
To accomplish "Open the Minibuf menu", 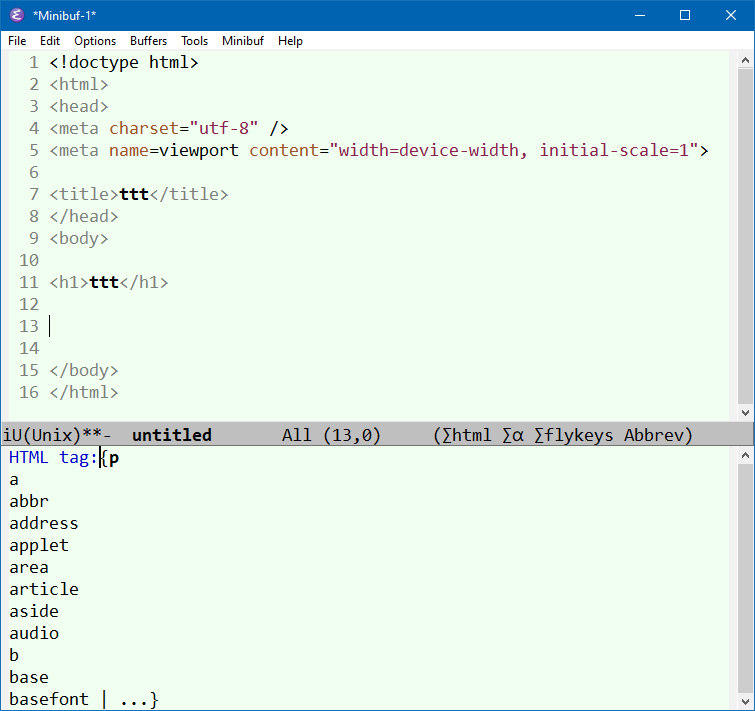I will [x=243, y=41].
